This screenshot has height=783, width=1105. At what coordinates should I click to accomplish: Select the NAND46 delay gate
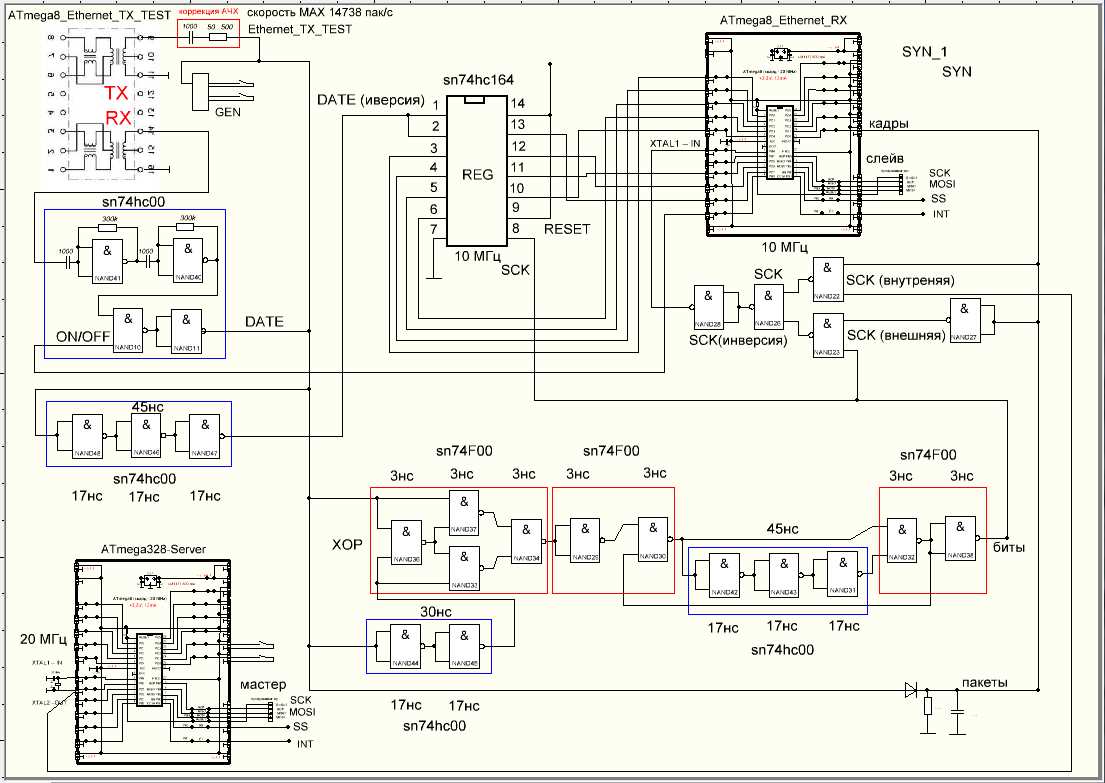point(146,437)
